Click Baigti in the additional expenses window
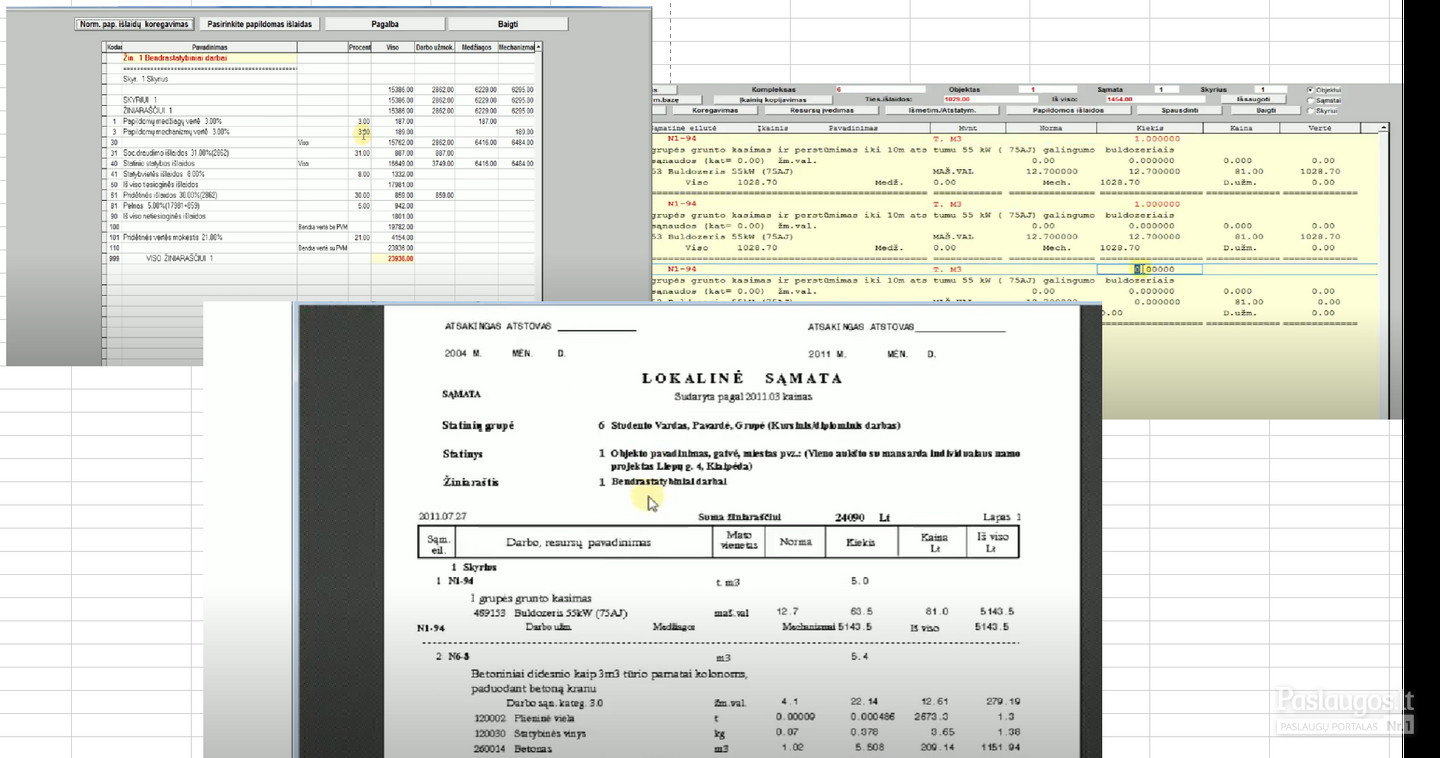Screen dimensions: 1440x758 508,23
